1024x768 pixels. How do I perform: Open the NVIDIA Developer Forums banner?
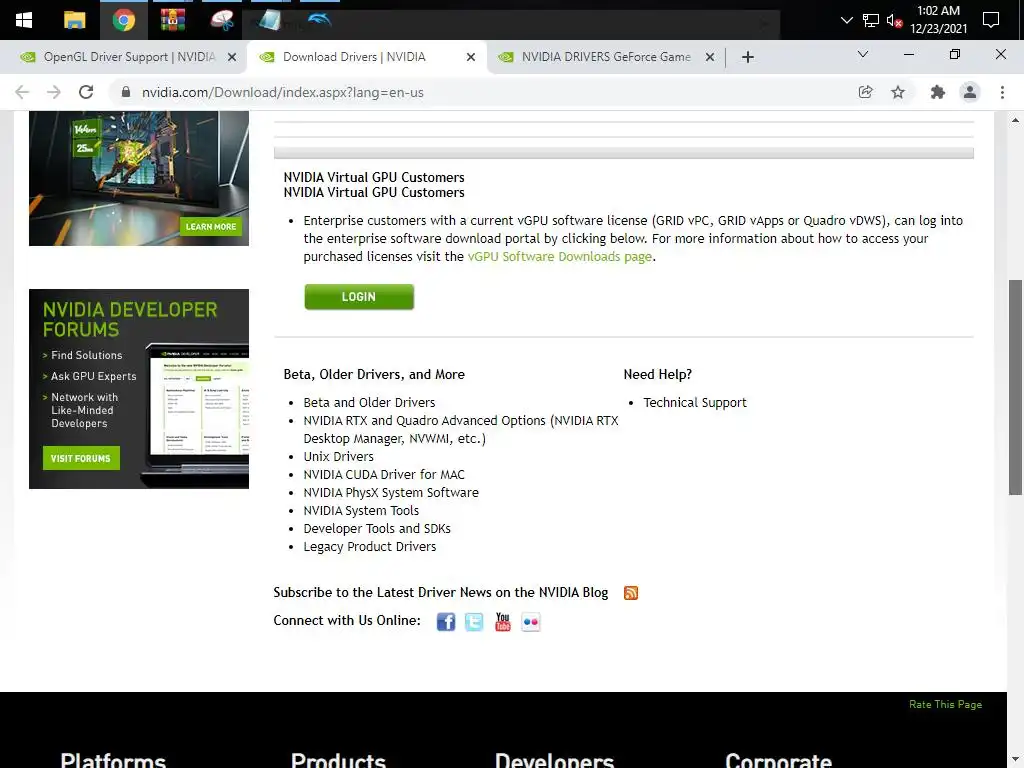[138, 389]
